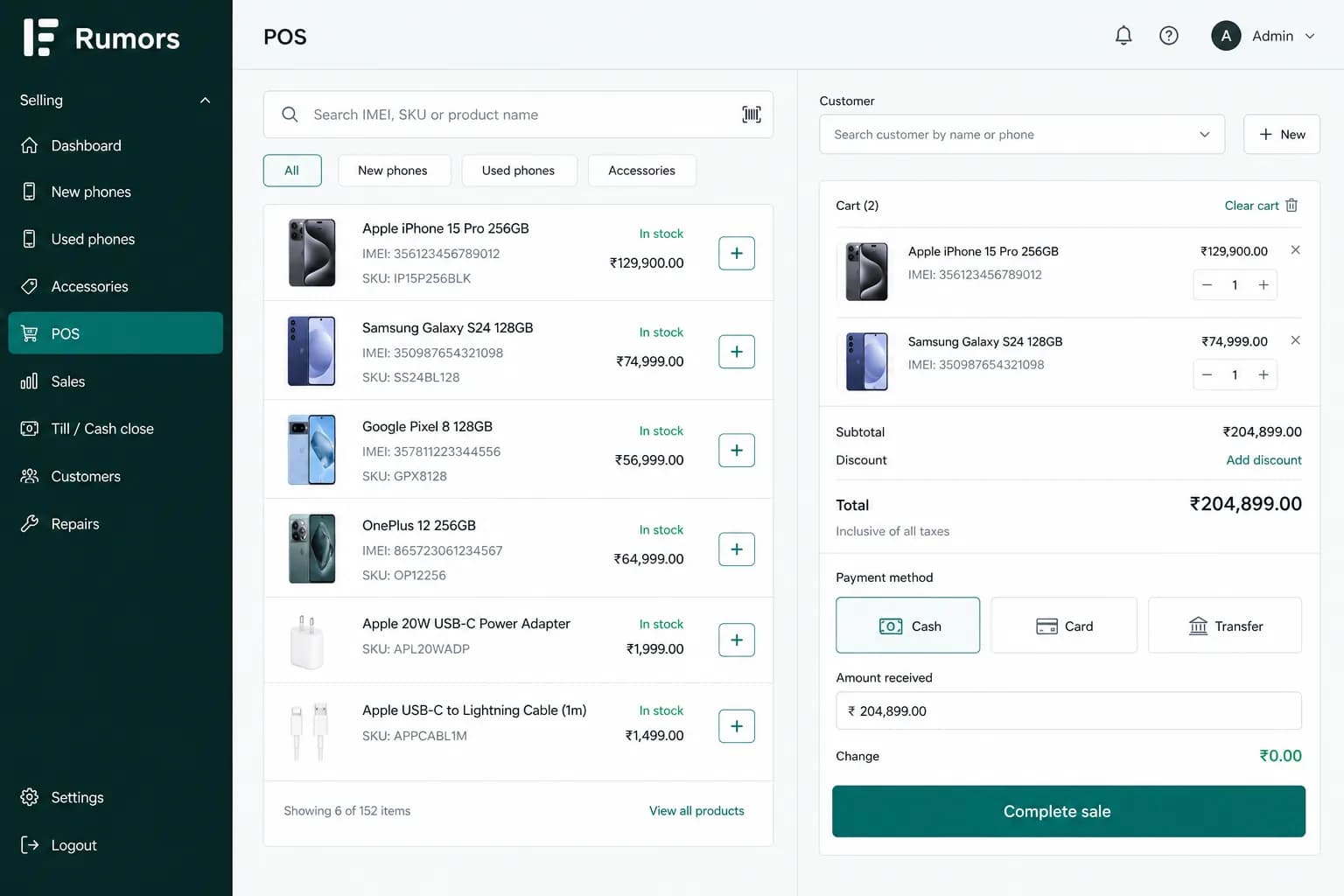Click OnePlus 12 product thumbnail

[x=312, y=549]
